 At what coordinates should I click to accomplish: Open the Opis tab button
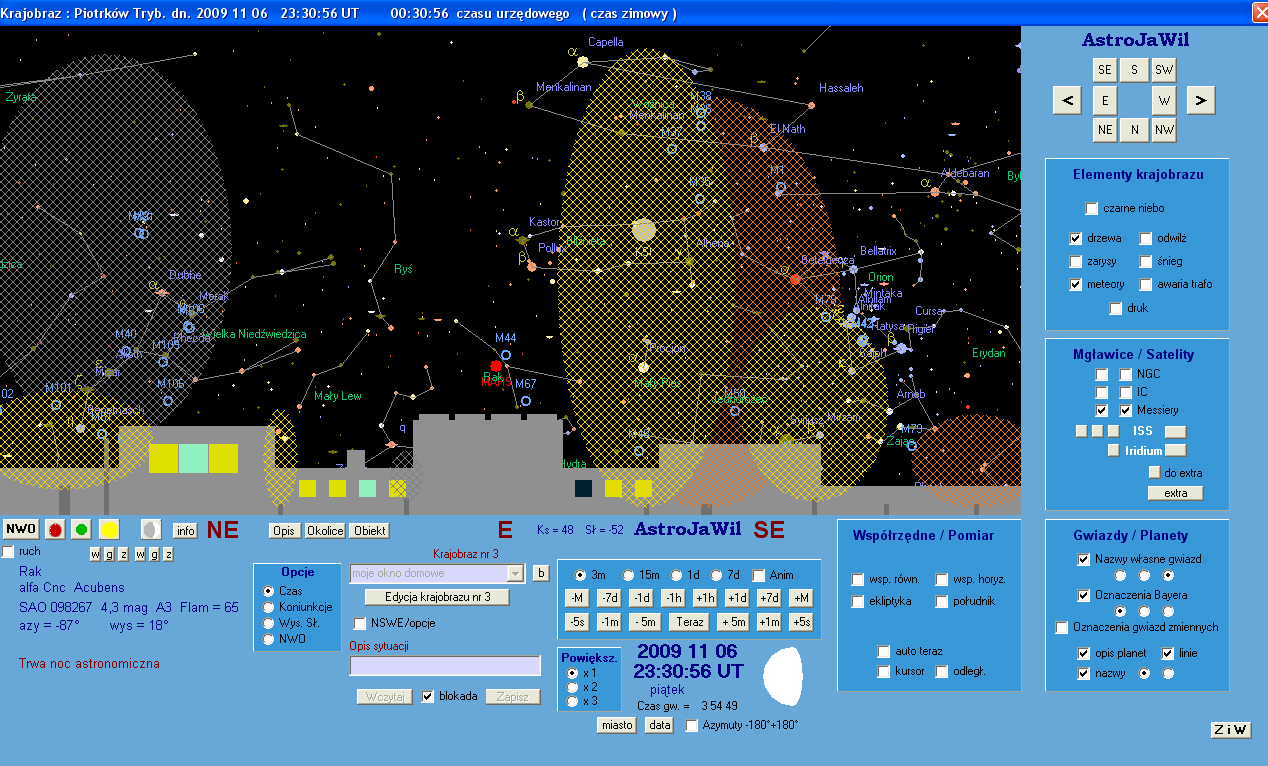pyautogui.click(x=284, y=531)
